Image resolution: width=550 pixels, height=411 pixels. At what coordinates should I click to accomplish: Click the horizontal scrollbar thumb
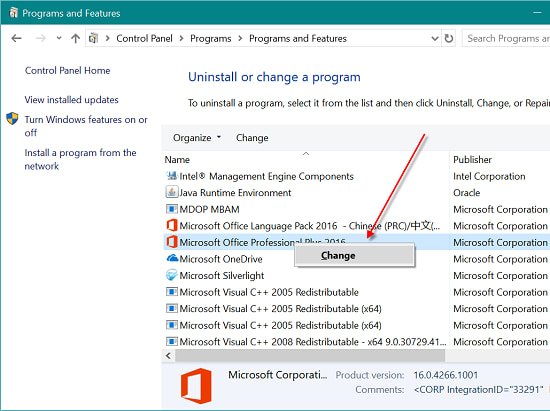310,356
